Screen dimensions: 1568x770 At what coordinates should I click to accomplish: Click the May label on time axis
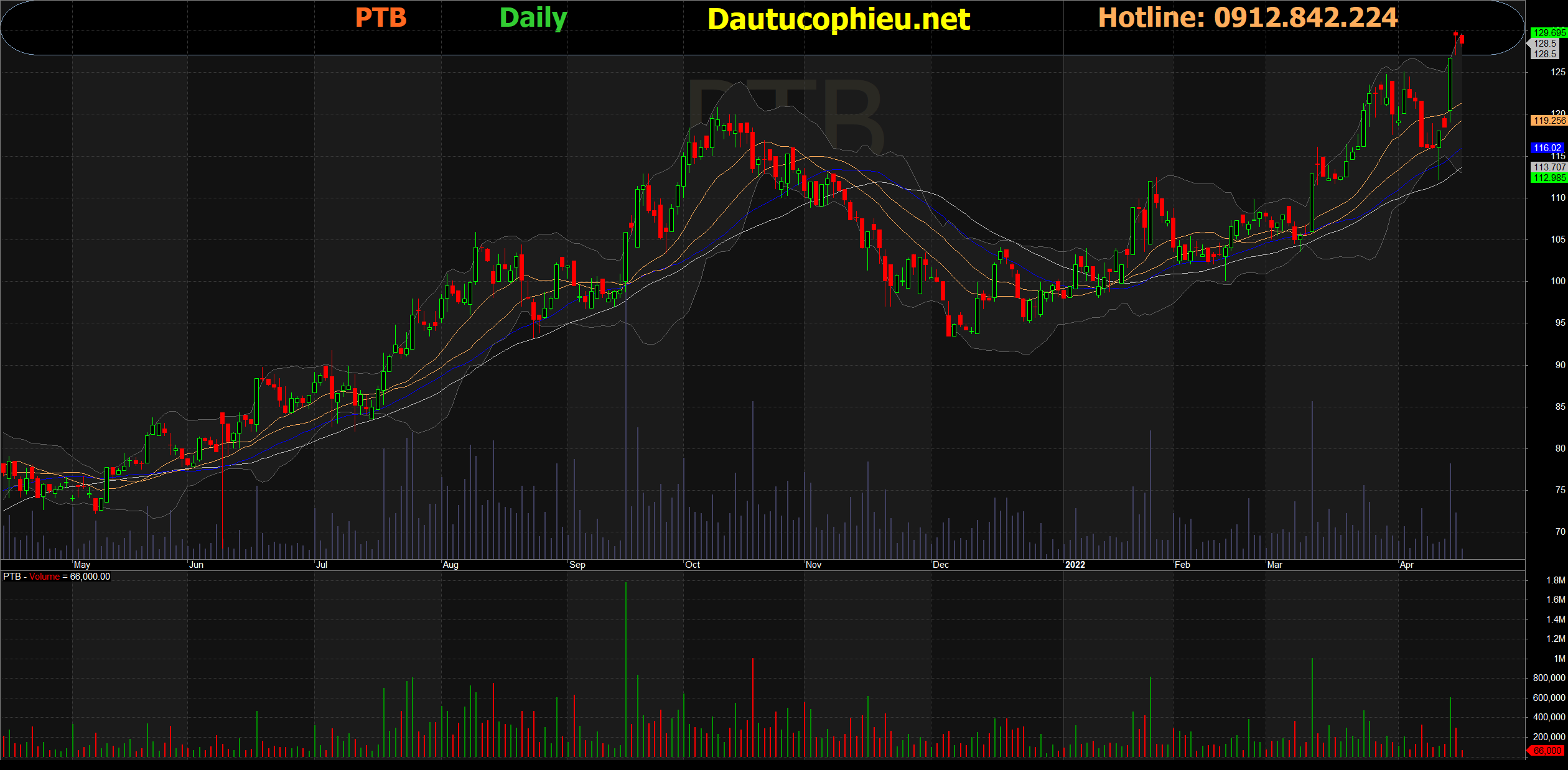tap(82, 565)
